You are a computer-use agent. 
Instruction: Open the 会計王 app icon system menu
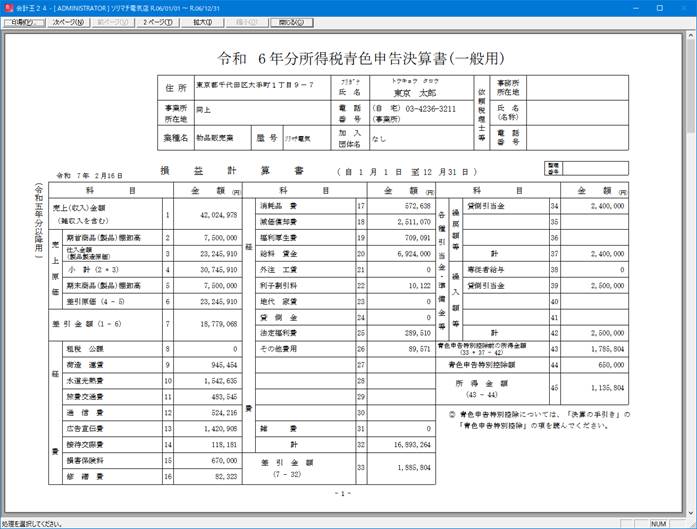pos(8,6)
